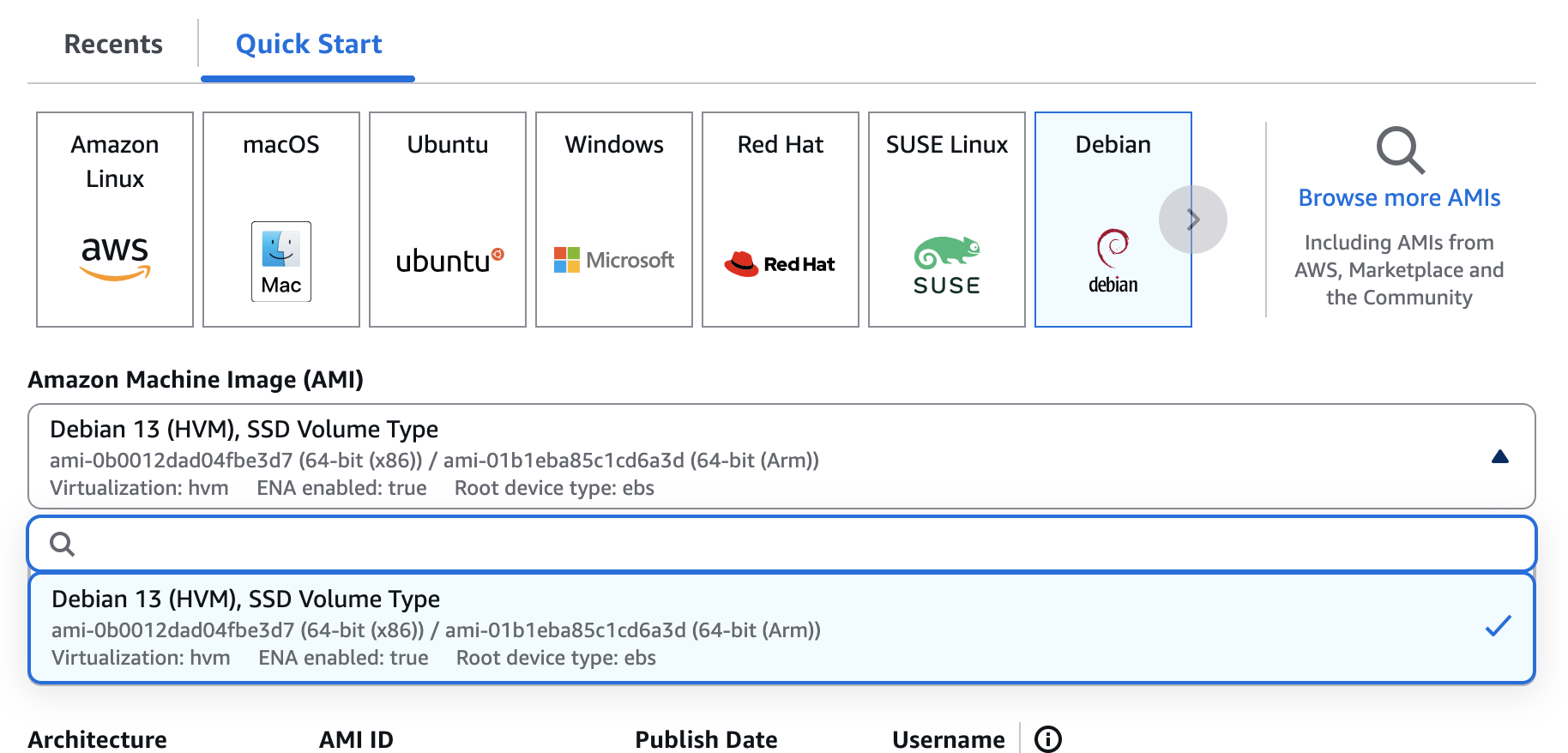Click the checkmark on selected Debian 13 option
Image resolution: width=1568 pixels, height=753 pixels.
[1498, 626]
